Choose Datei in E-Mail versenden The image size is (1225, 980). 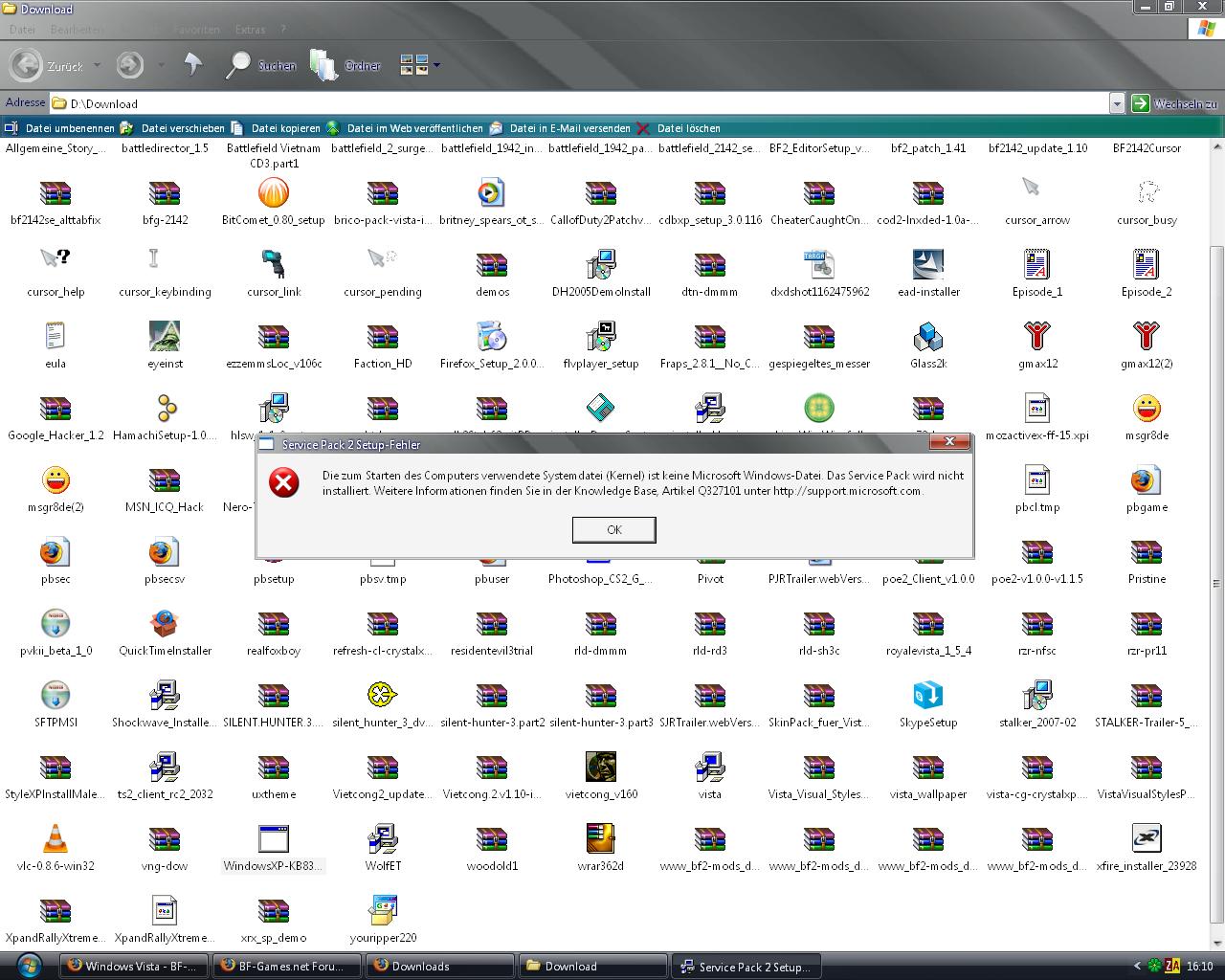tap(560, 128)
